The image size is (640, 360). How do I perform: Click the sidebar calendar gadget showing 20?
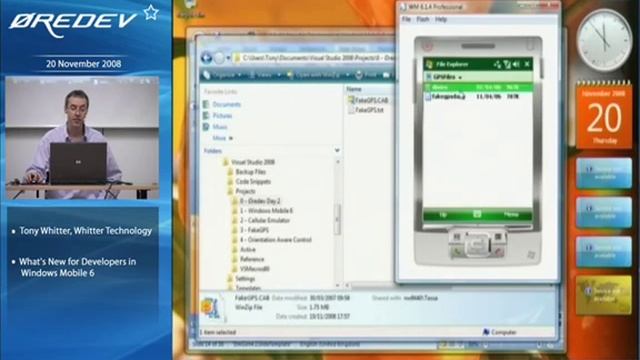click(604, 116)
